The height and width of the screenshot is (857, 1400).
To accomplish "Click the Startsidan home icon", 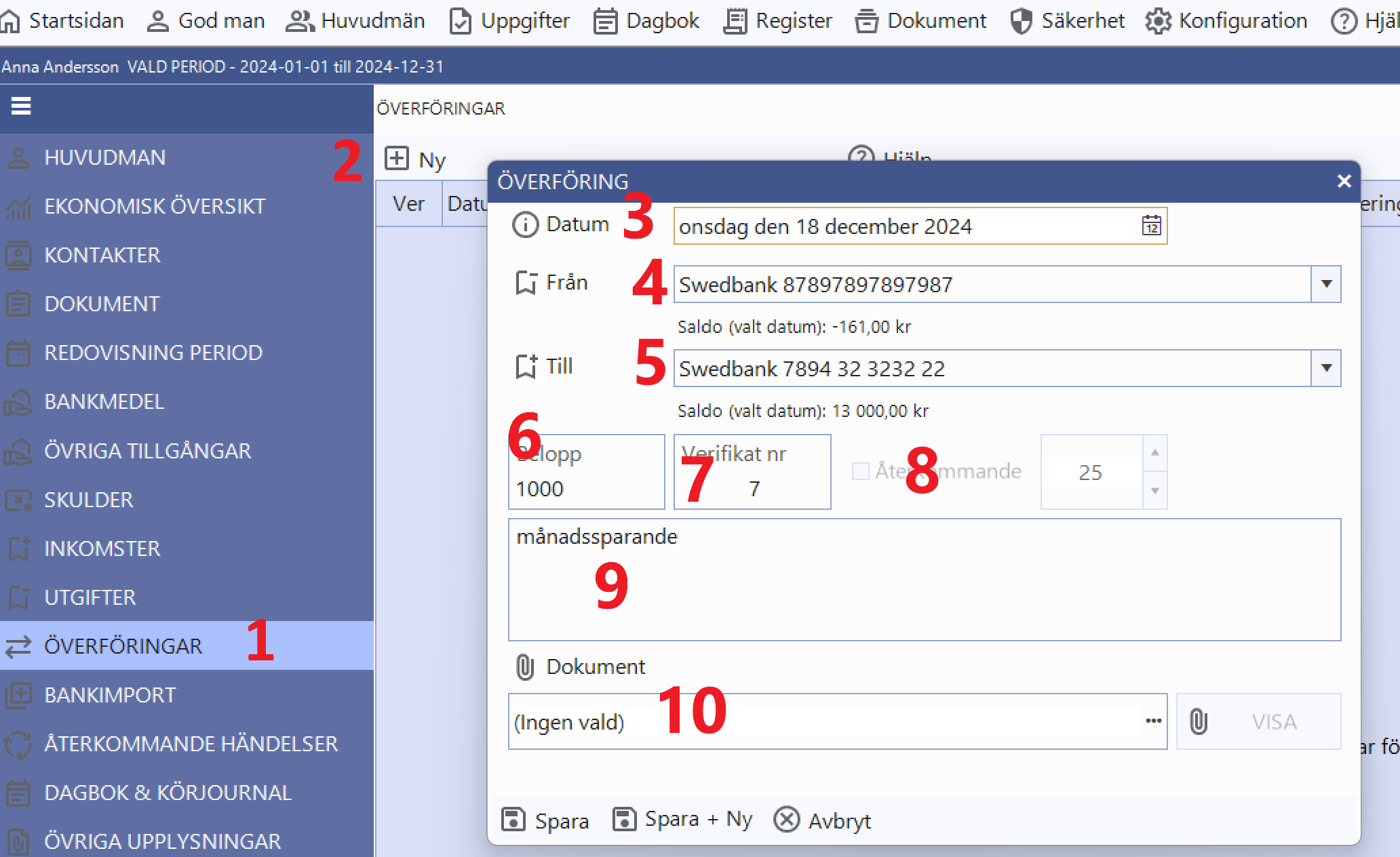I will coord(10,21).
